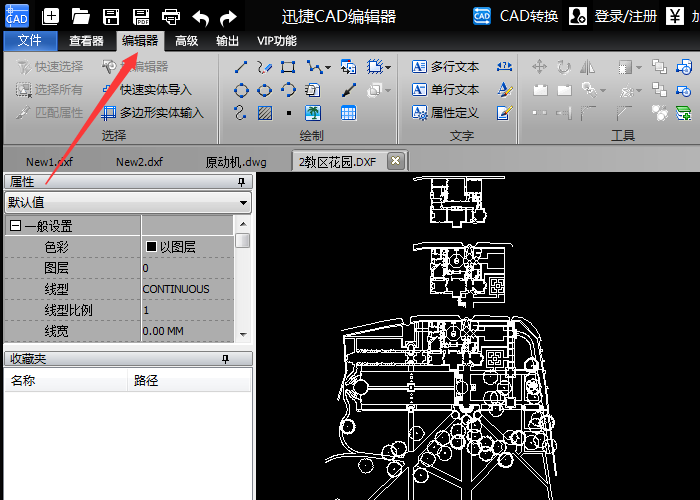
Task: Click the green add layer icon
Action: click(683, 113)
